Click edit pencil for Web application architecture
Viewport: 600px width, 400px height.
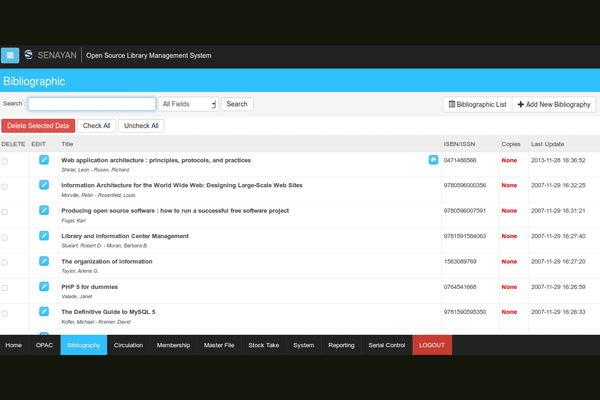44,160
